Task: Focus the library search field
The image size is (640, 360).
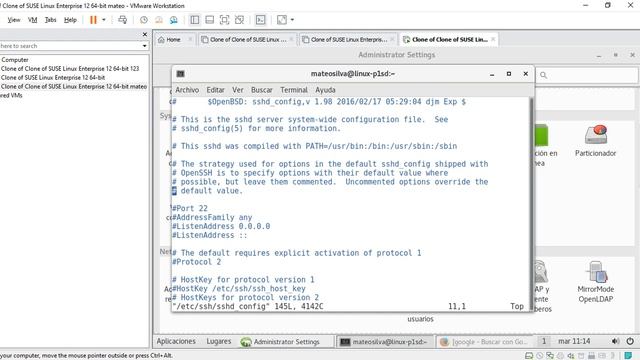Action: coord(69,46)
